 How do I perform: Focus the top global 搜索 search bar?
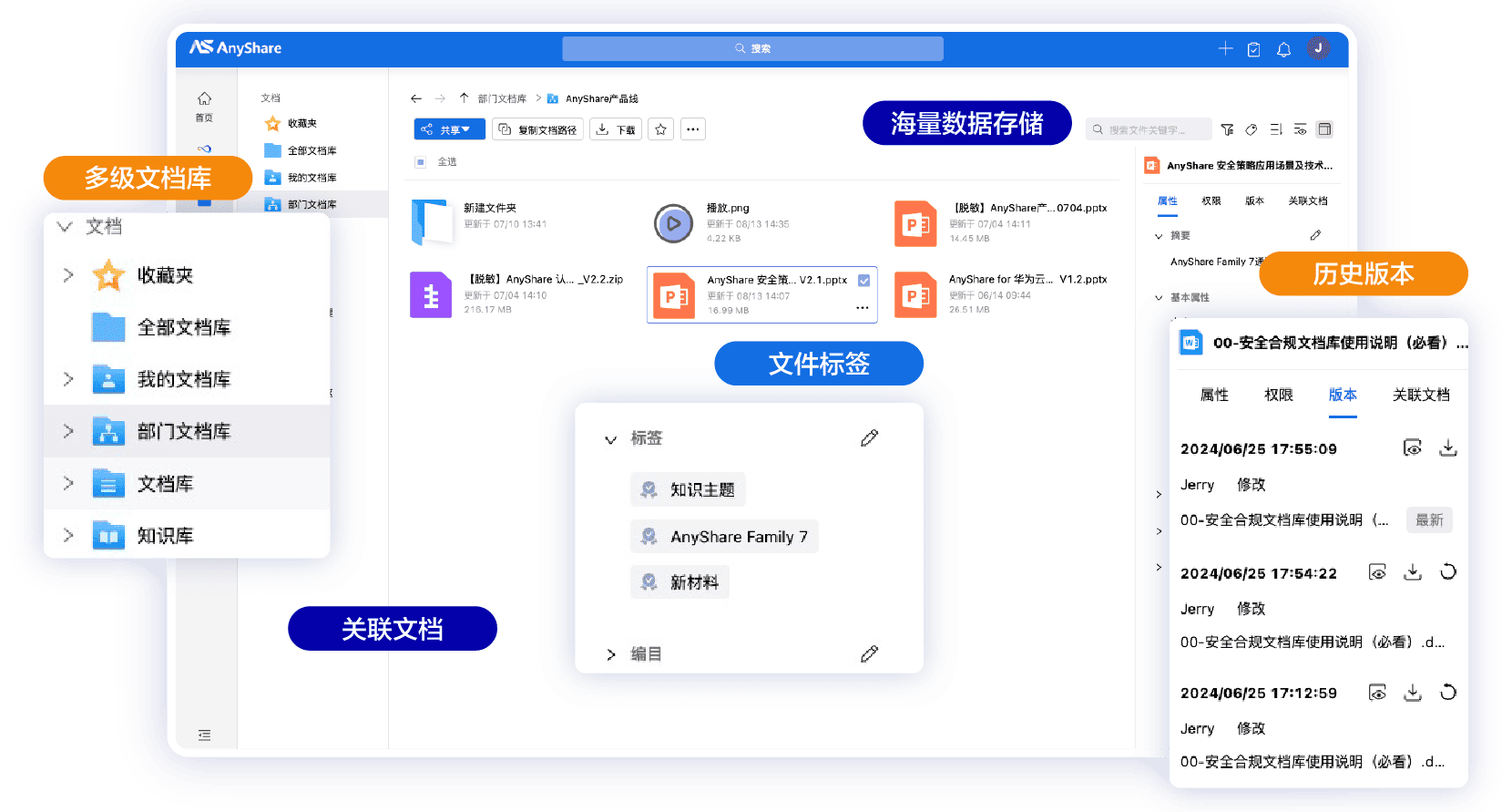point(752,49)
